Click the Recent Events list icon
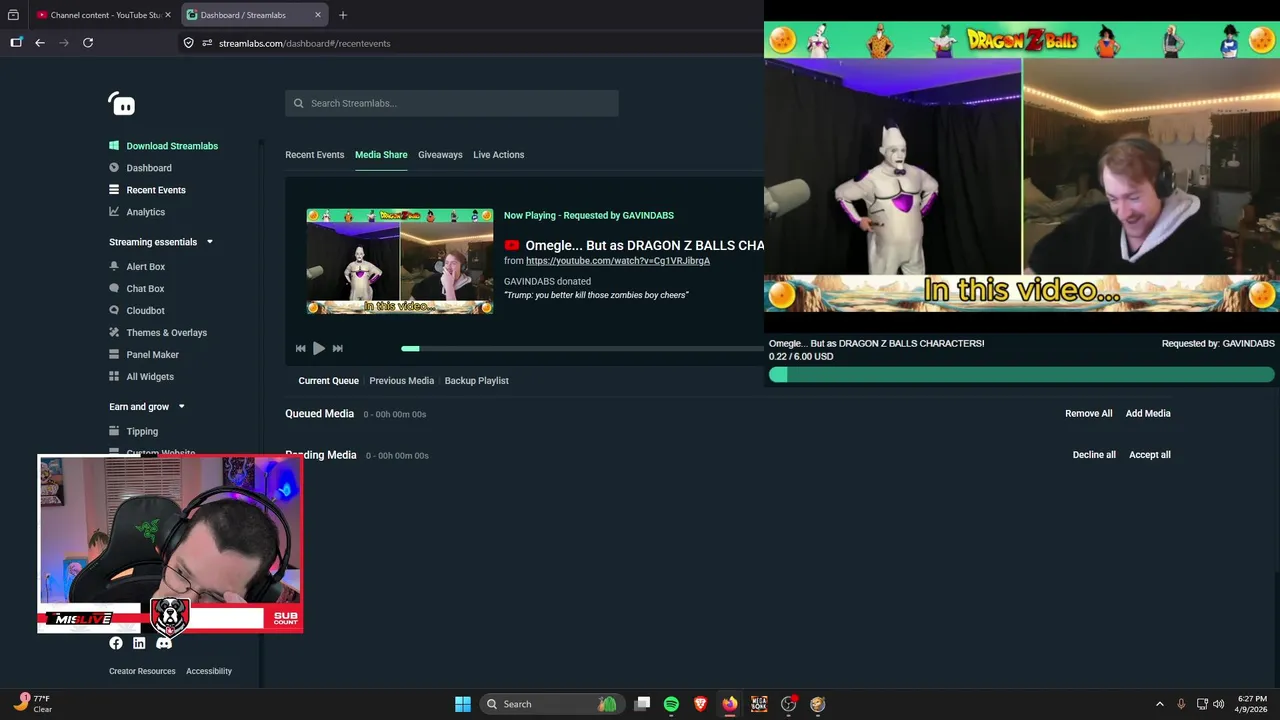1280x720 pixels. click(114, 190)
